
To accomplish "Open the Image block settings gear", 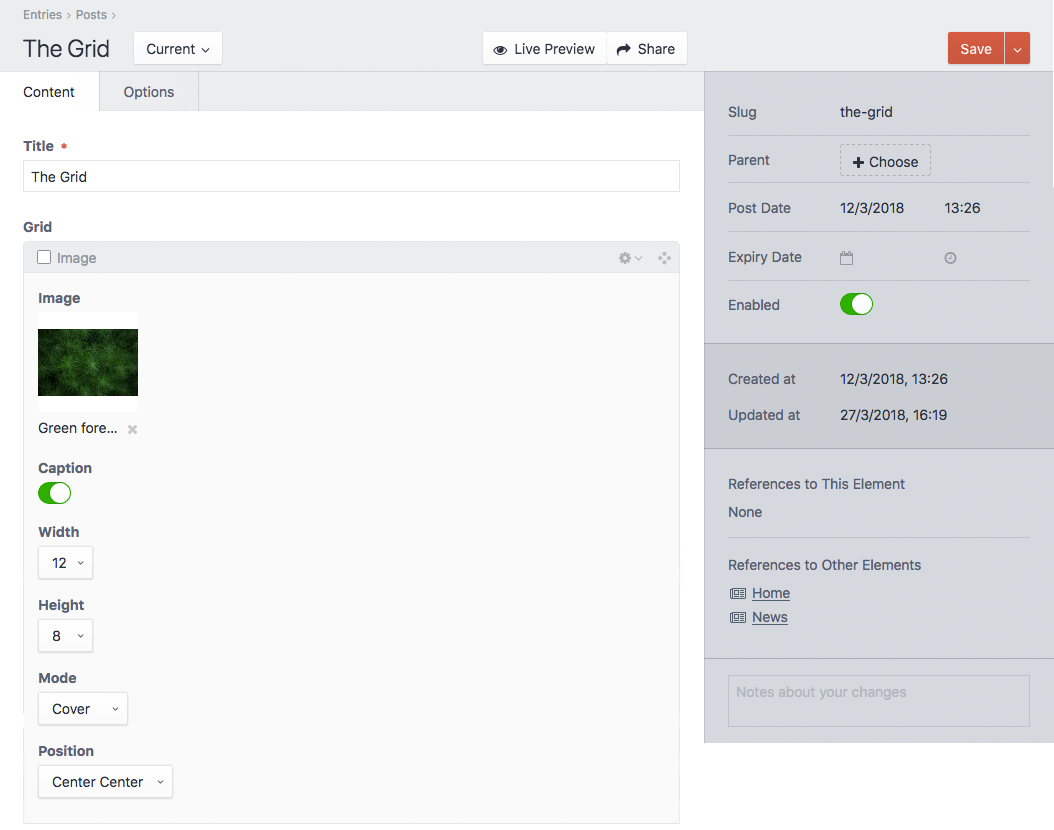I will [625, 257].
